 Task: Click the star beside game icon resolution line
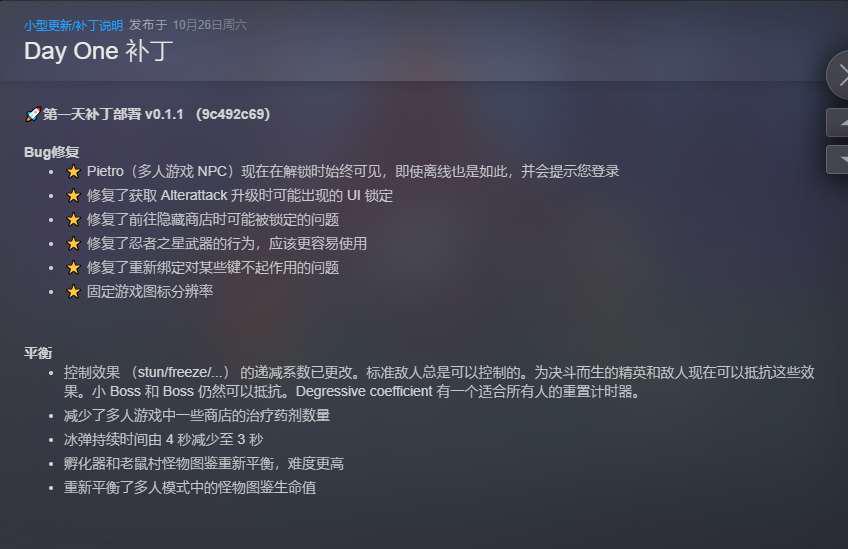[73, 292]
